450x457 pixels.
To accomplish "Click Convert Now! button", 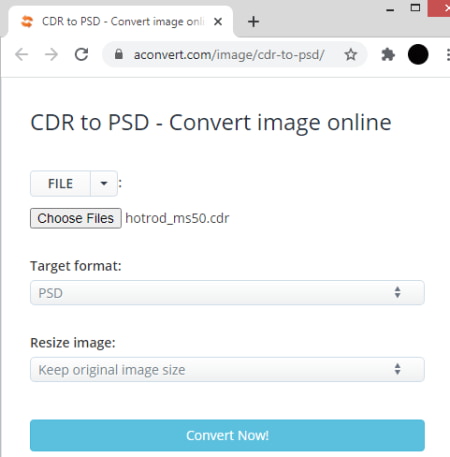I will 227,435.
